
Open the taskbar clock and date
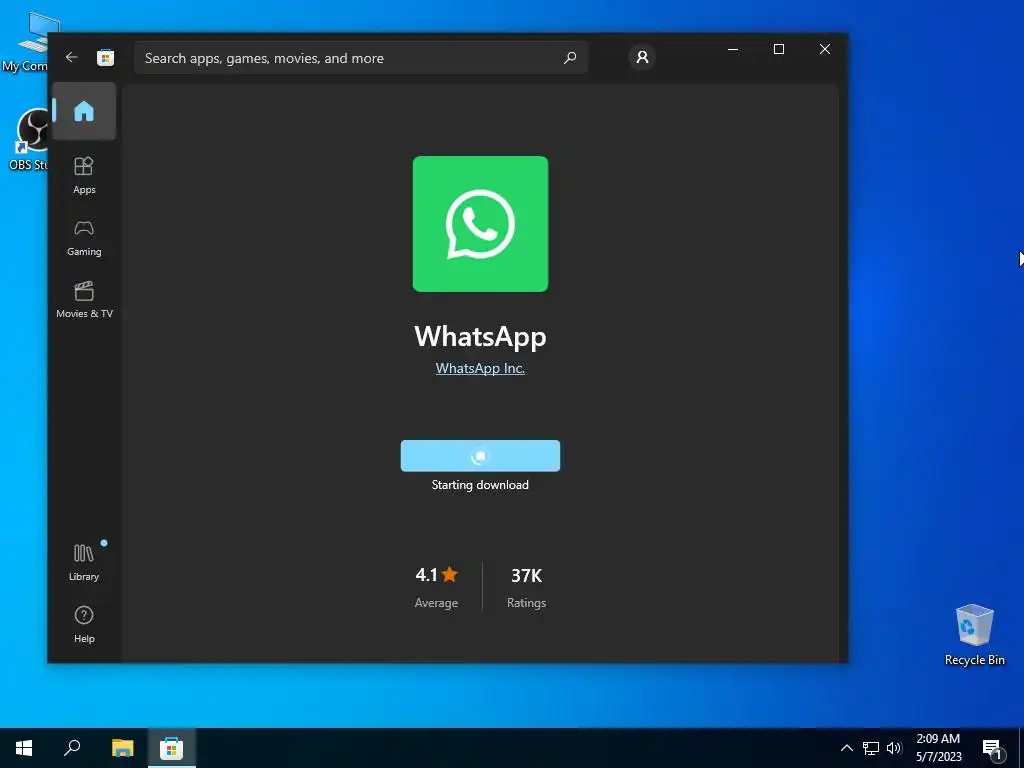(938, 748)
